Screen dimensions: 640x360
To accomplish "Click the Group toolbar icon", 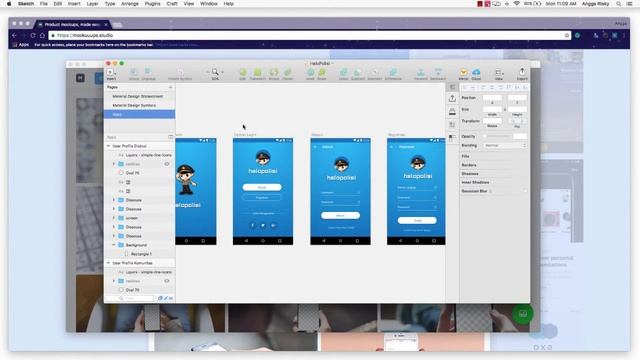I will pyautogui.click(x=134, y=73).
